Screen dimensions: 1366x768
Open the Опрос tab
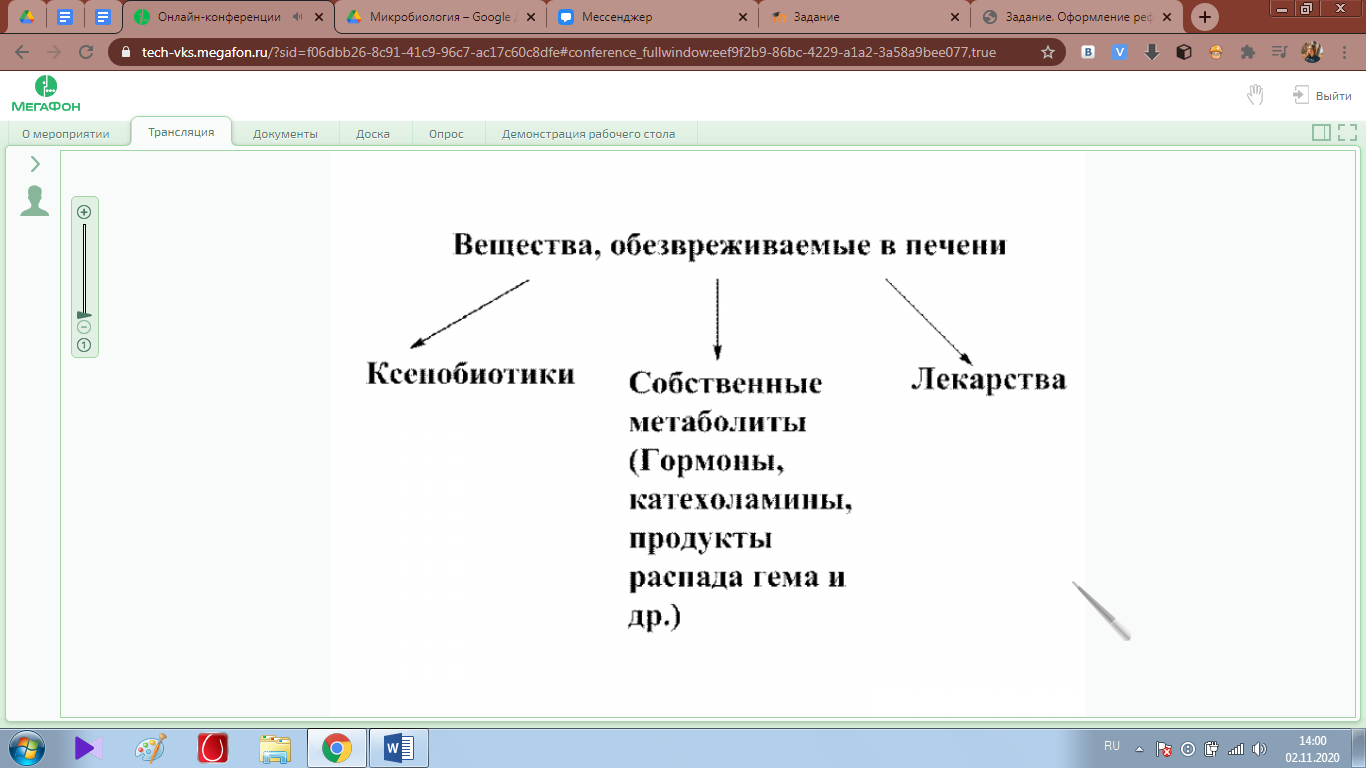click(446, 134)
